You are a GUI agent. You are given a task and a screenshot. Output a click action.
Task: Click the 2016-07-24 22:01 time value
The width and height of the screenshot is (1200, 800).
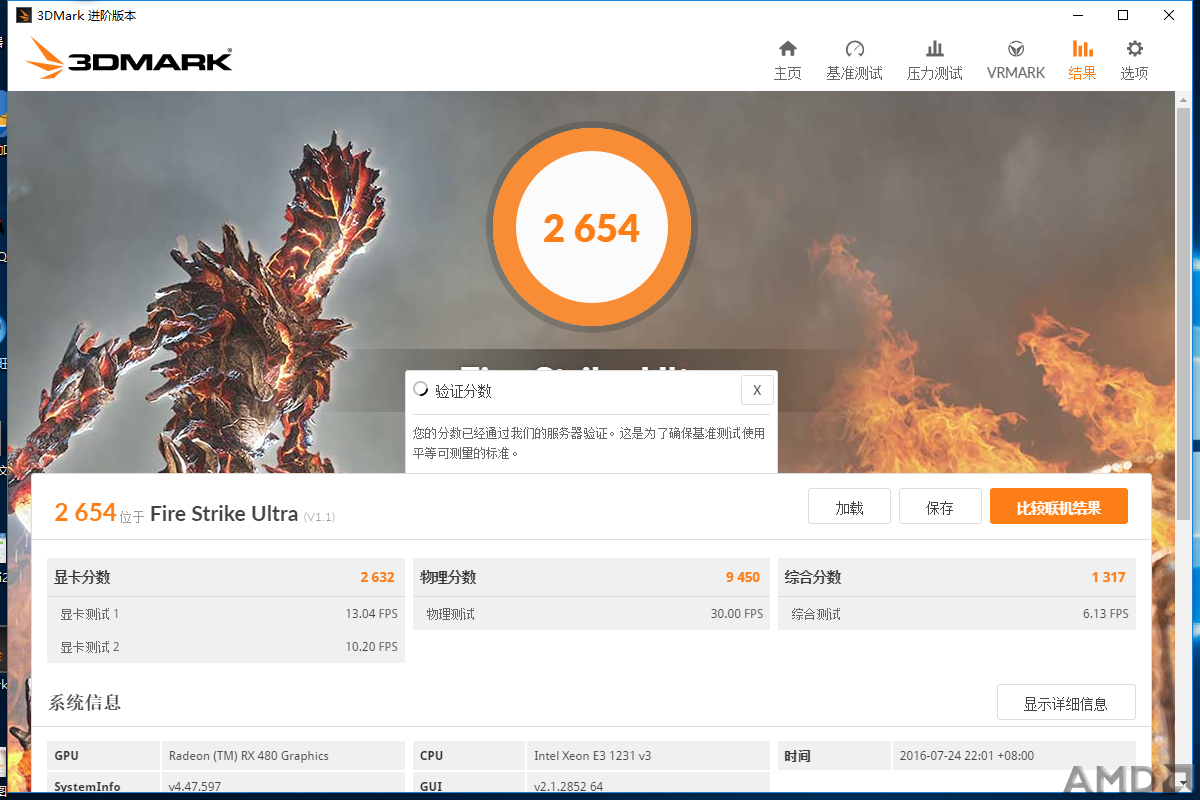967,756
